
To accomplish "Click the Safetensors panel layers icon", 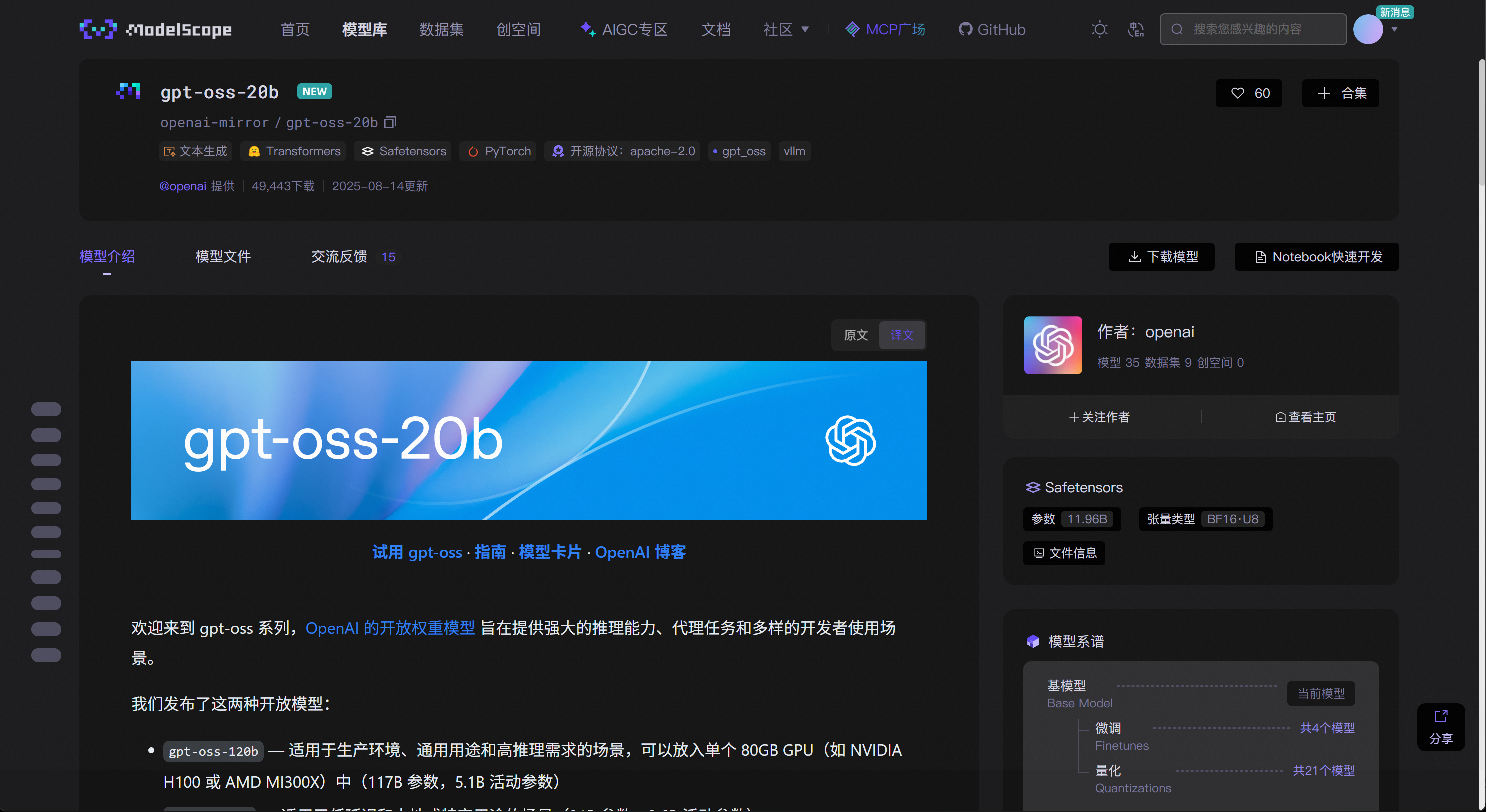I will [x=1032, y=487].
